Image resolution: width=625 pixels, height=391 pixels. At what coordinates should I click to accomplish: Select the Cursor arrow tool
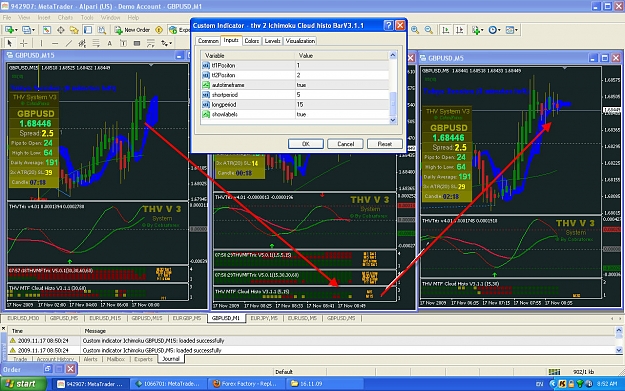[x=10, y=43]
